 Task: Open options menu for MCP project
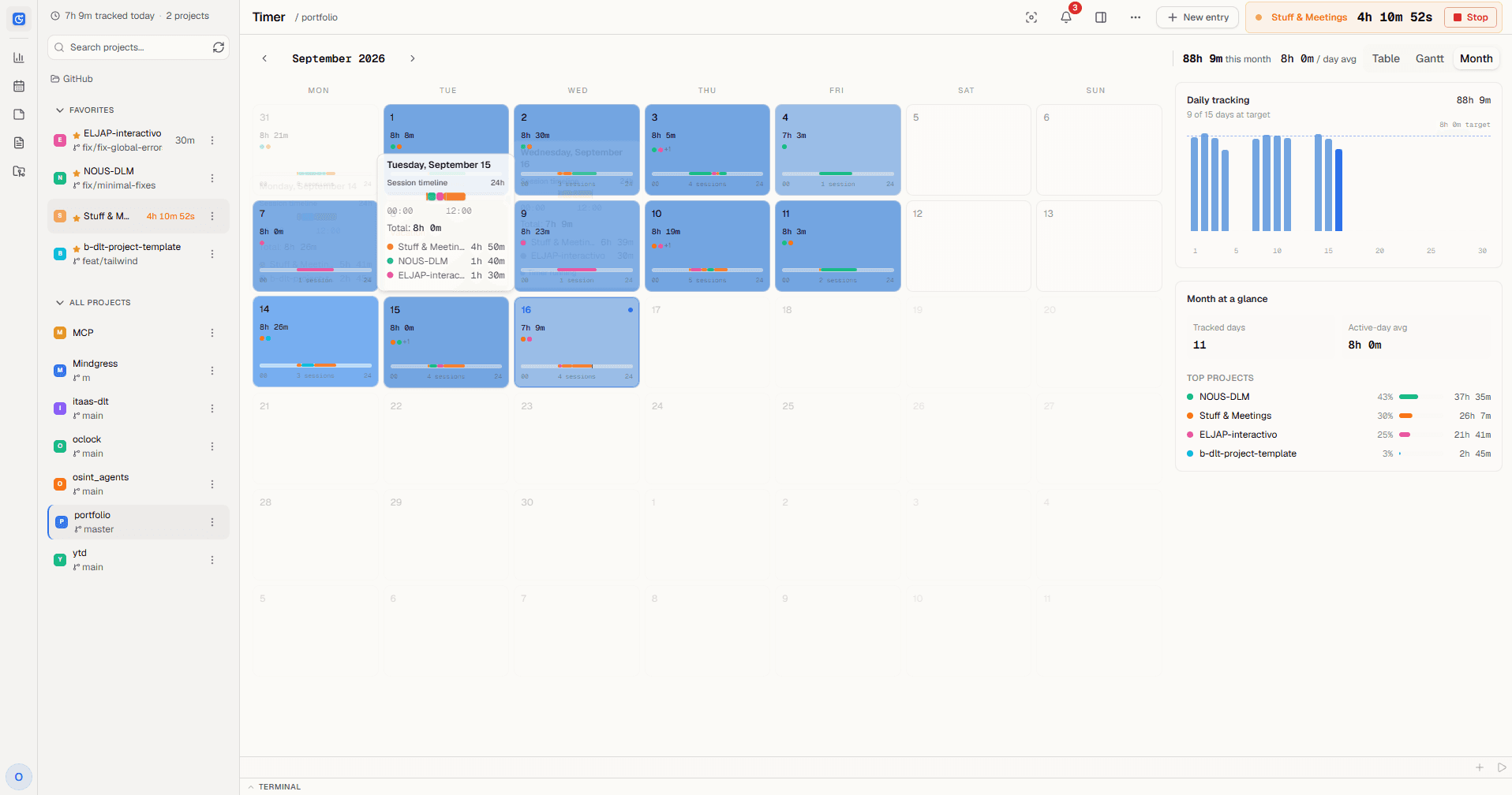pos(212,333)
